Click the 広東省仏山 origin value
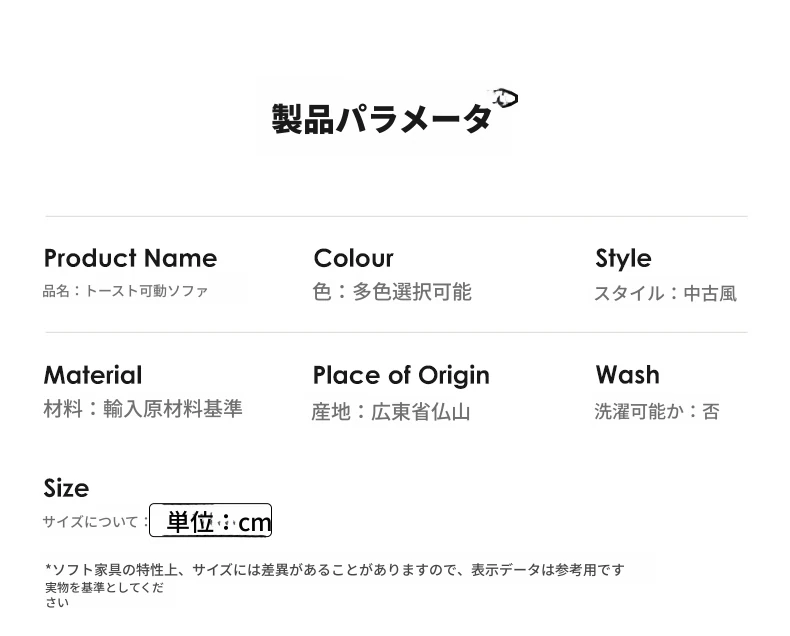Screen dimensions: 790x636 420,411
